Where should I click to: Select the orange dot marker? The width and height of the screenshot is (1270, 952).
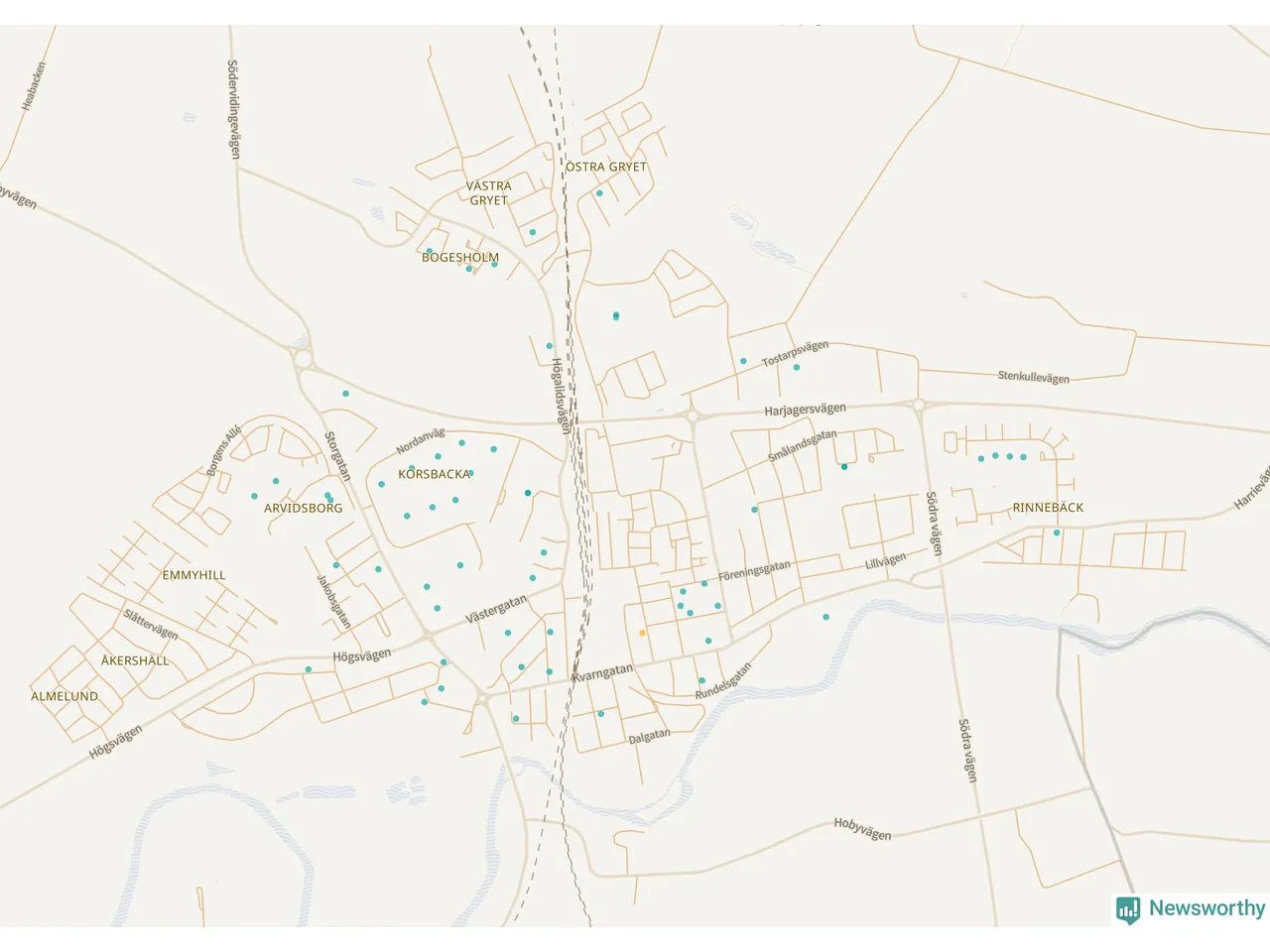(x=642, y=633)
